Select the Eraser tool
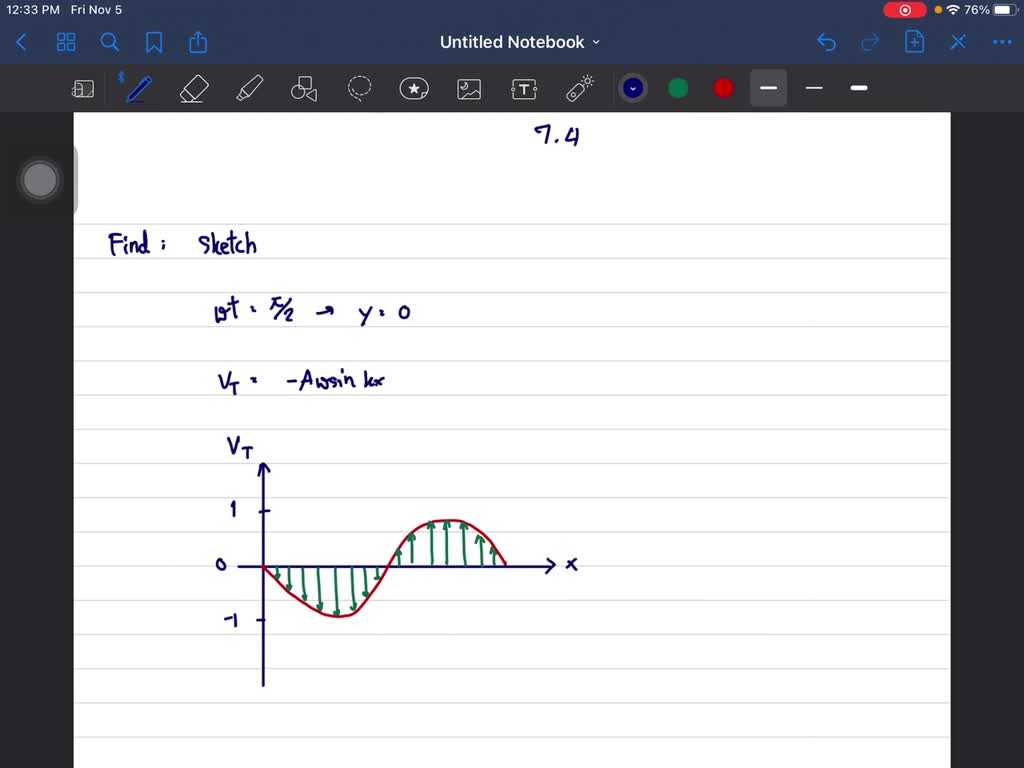 193,88
